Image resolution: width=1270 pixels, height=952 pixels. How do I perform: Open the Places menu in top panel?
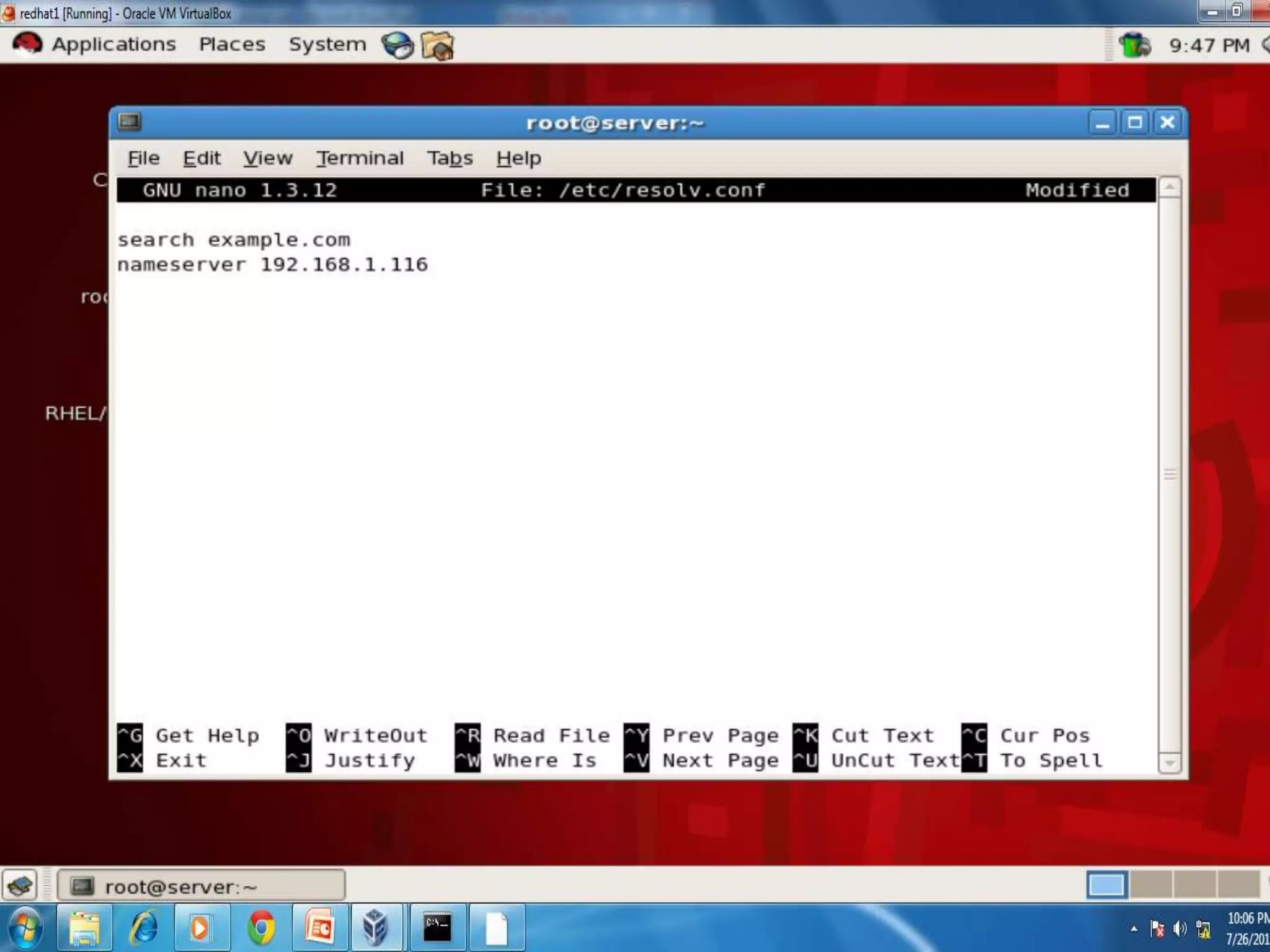tap(232, 45)
